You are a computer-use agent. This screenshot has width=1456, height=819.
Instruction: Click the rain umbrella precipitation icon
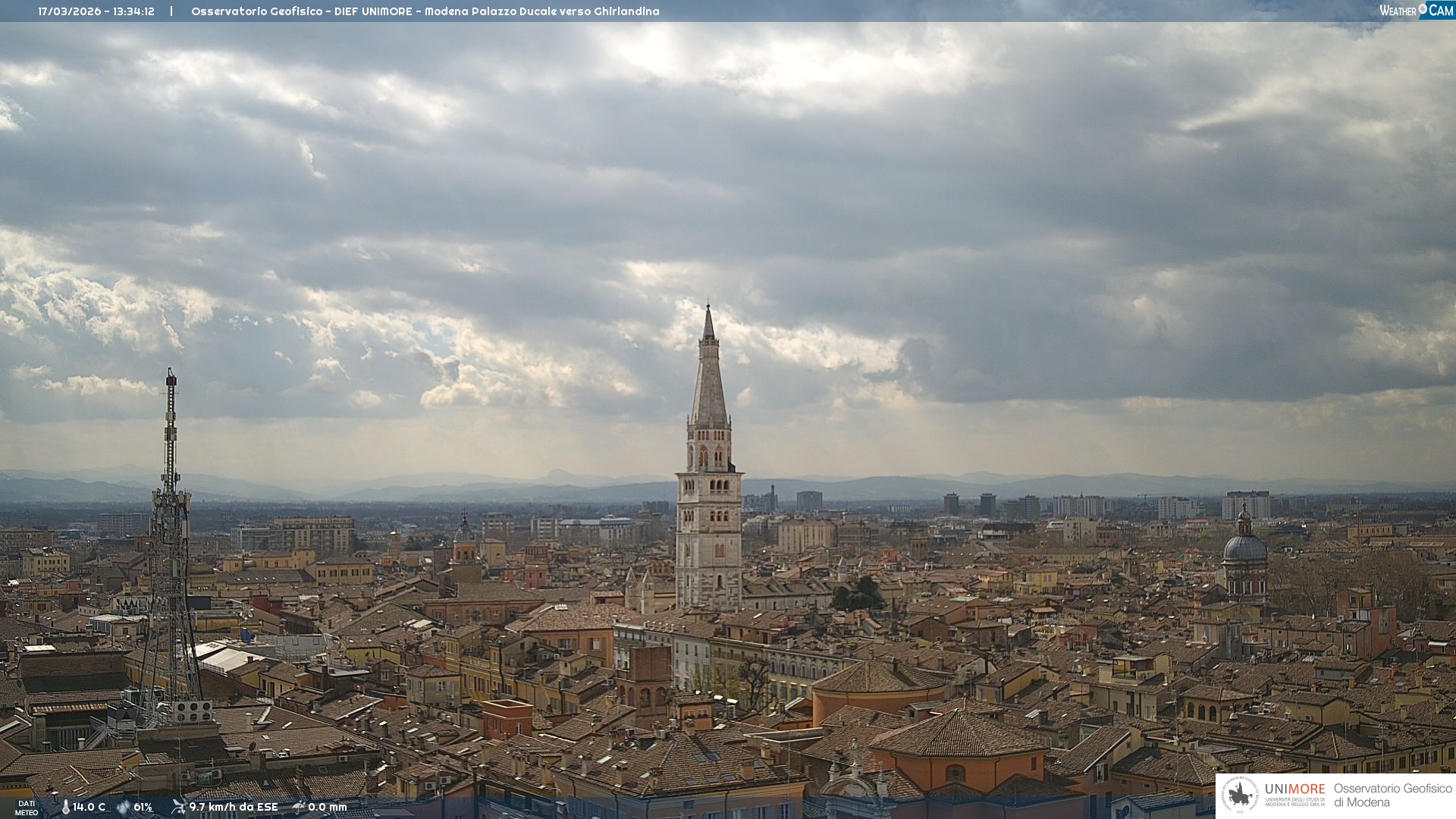tap(299, 807)
